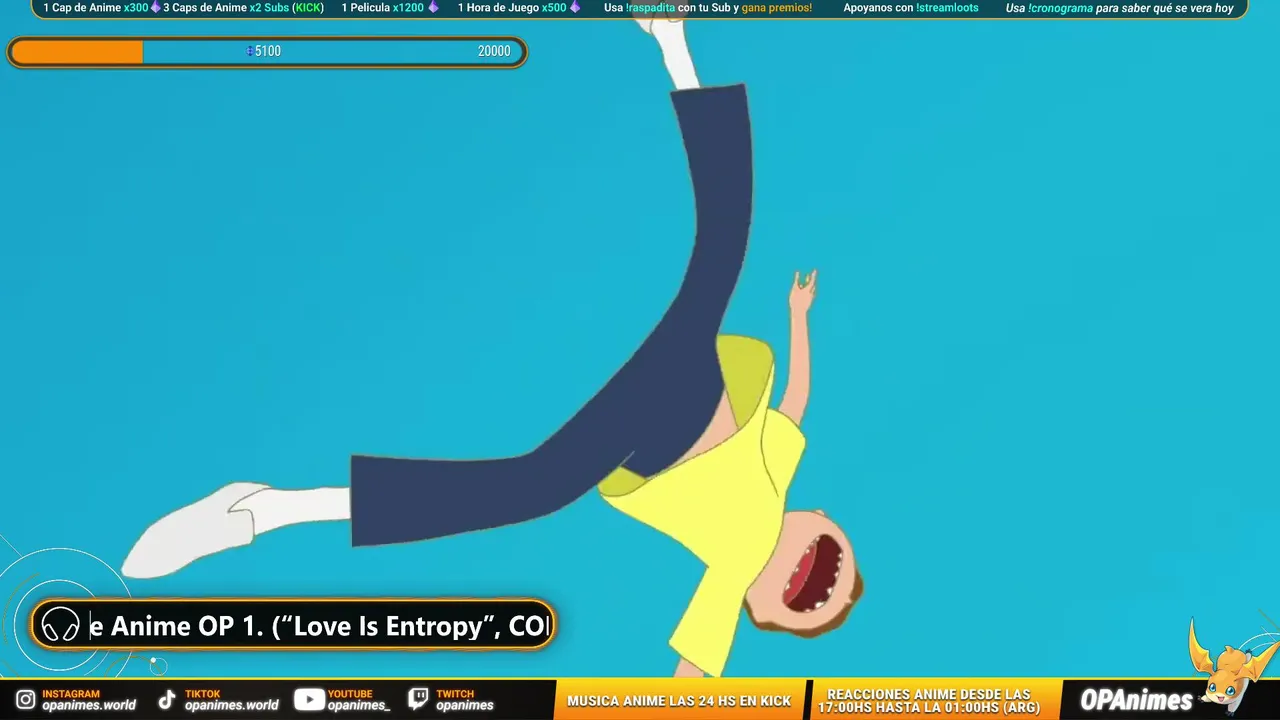Click TikTok handle 'opanimes.world'

[x=232, y=705]
